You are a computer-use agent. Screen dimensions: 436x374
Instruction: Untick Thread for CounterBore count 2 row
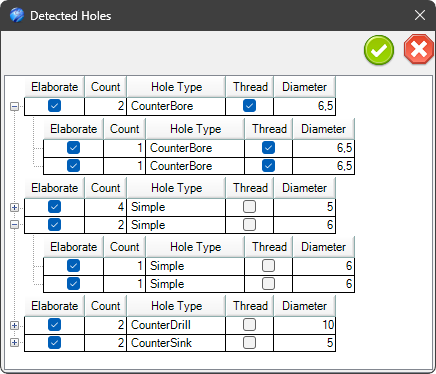(249, 106)
